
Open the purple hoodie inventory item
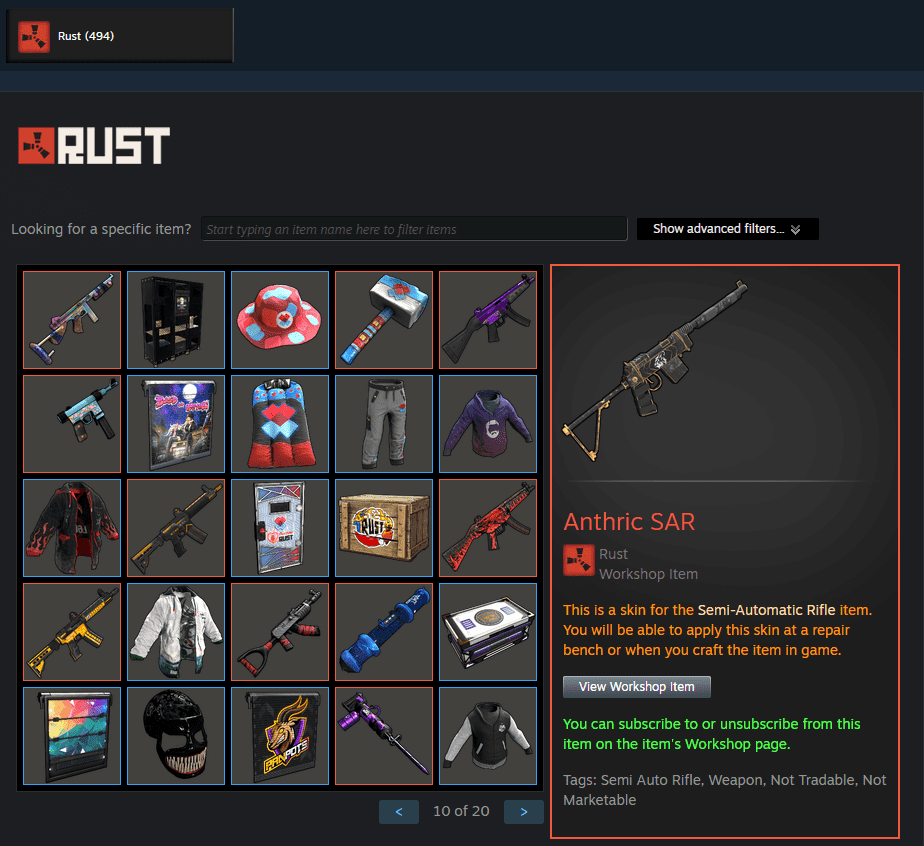point(488,424)
